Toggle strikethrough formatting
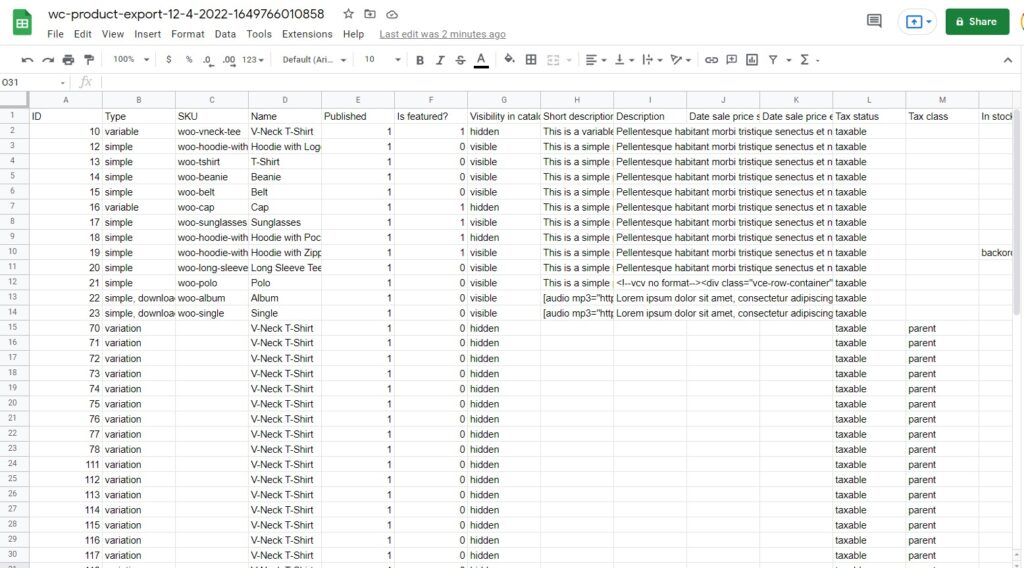Screen dimensions: 1024x568 coord(460,60)
